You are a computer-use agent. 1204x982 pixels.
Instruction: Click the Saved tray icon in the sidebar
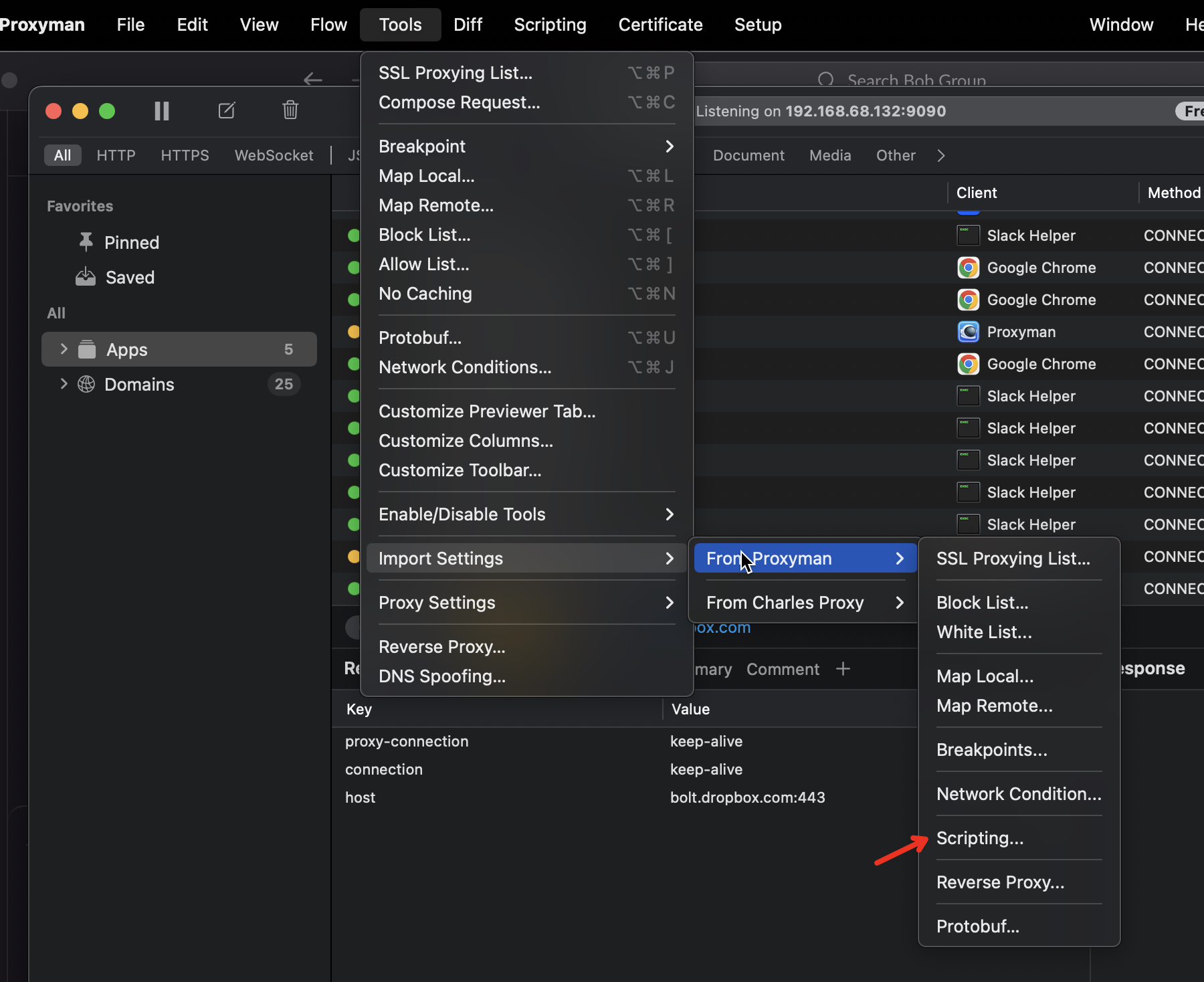point(86,277)
